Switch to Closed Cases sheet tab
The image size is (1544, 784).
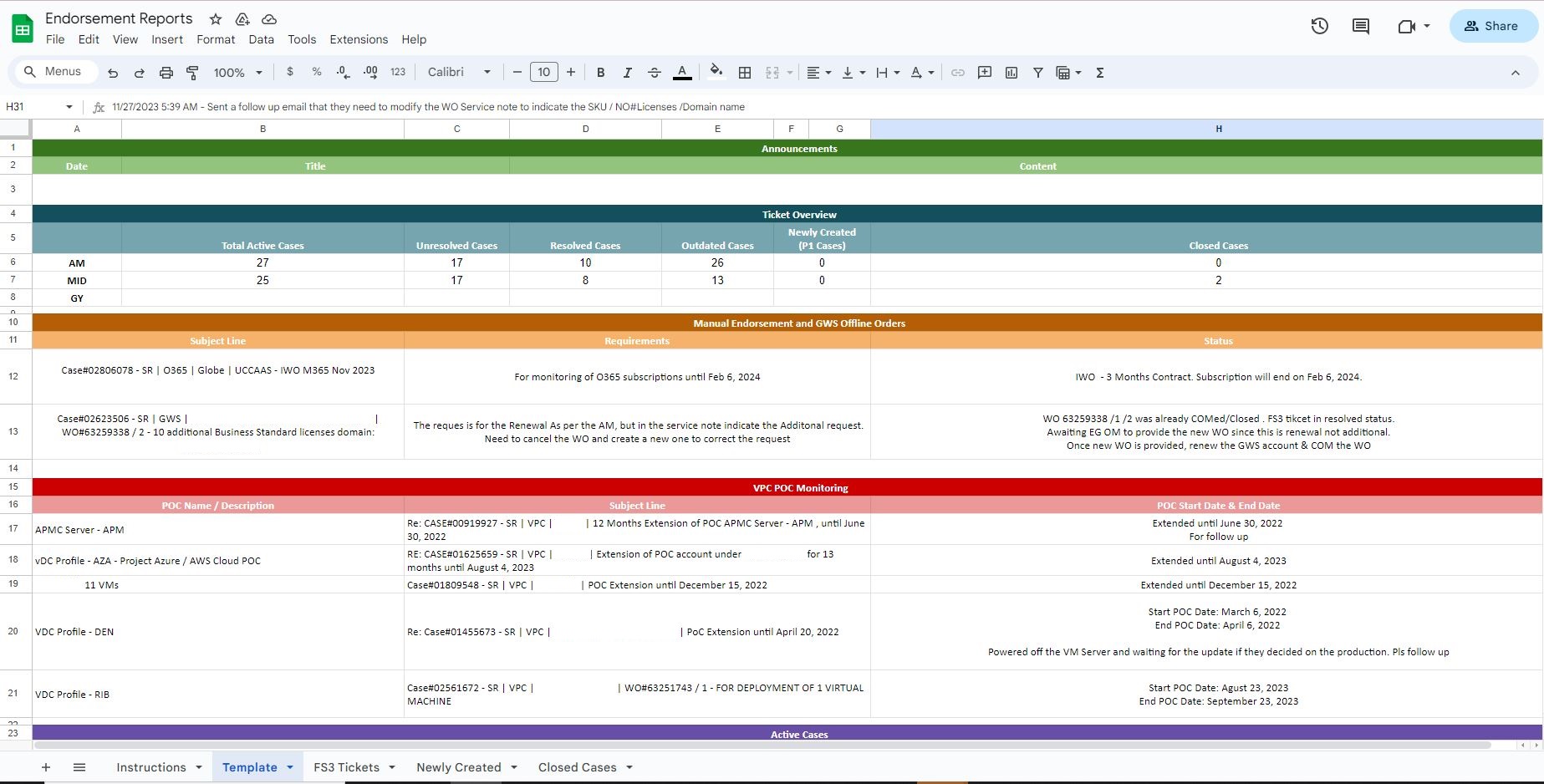click(x=578, y=767)
